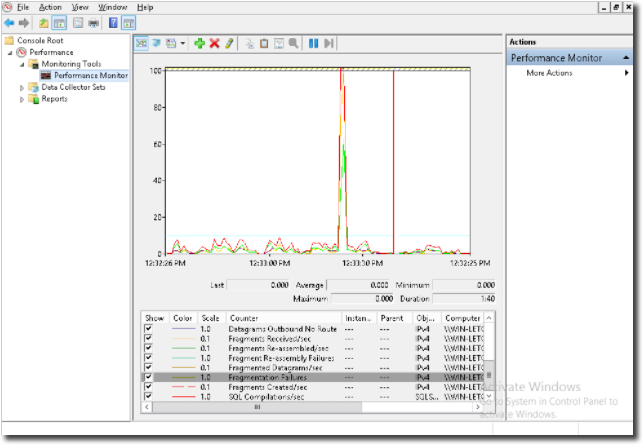This screenshot has height=445, width=643.
Task: Toggle Show/Hide Action Pane button
Action: pyautogui.click(x=128, y=23)
